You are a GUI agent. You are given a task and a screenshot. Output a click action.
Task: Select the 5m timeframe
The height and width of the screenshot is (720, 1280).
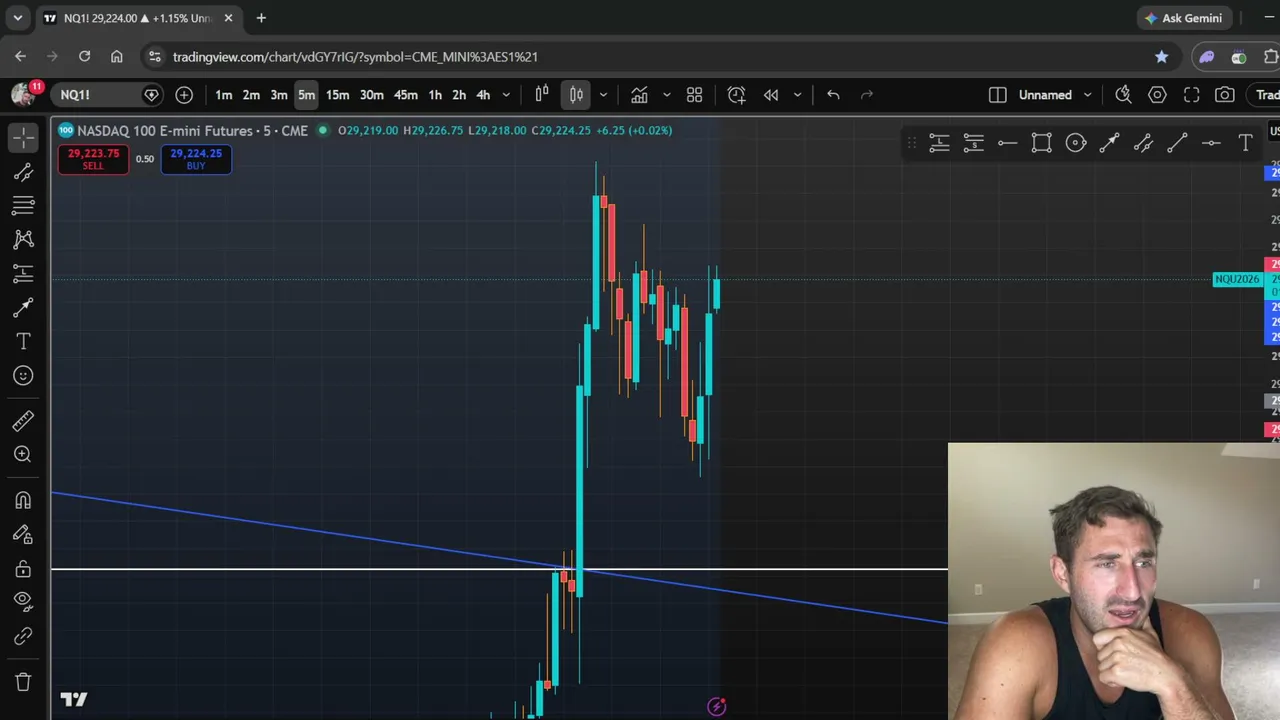(x=306, y=95)
